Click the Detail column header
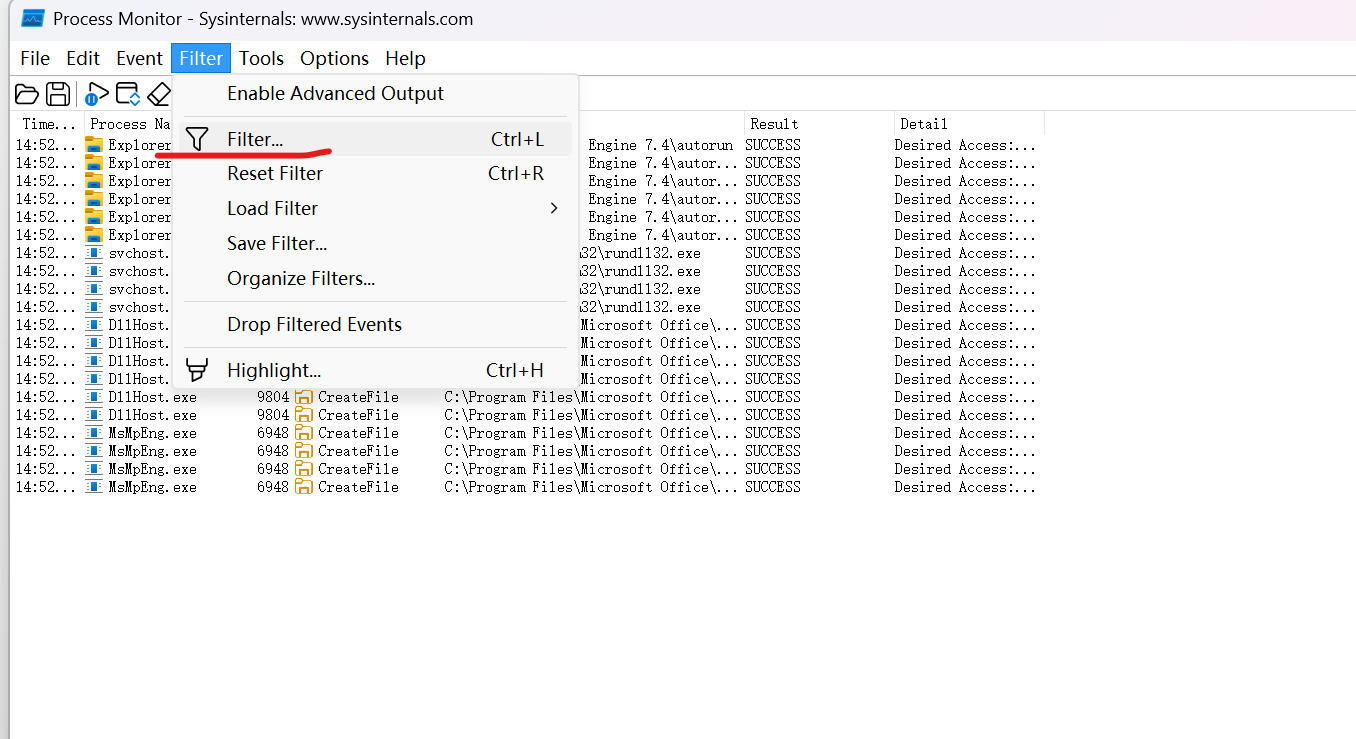 click(x=969, y=124)
